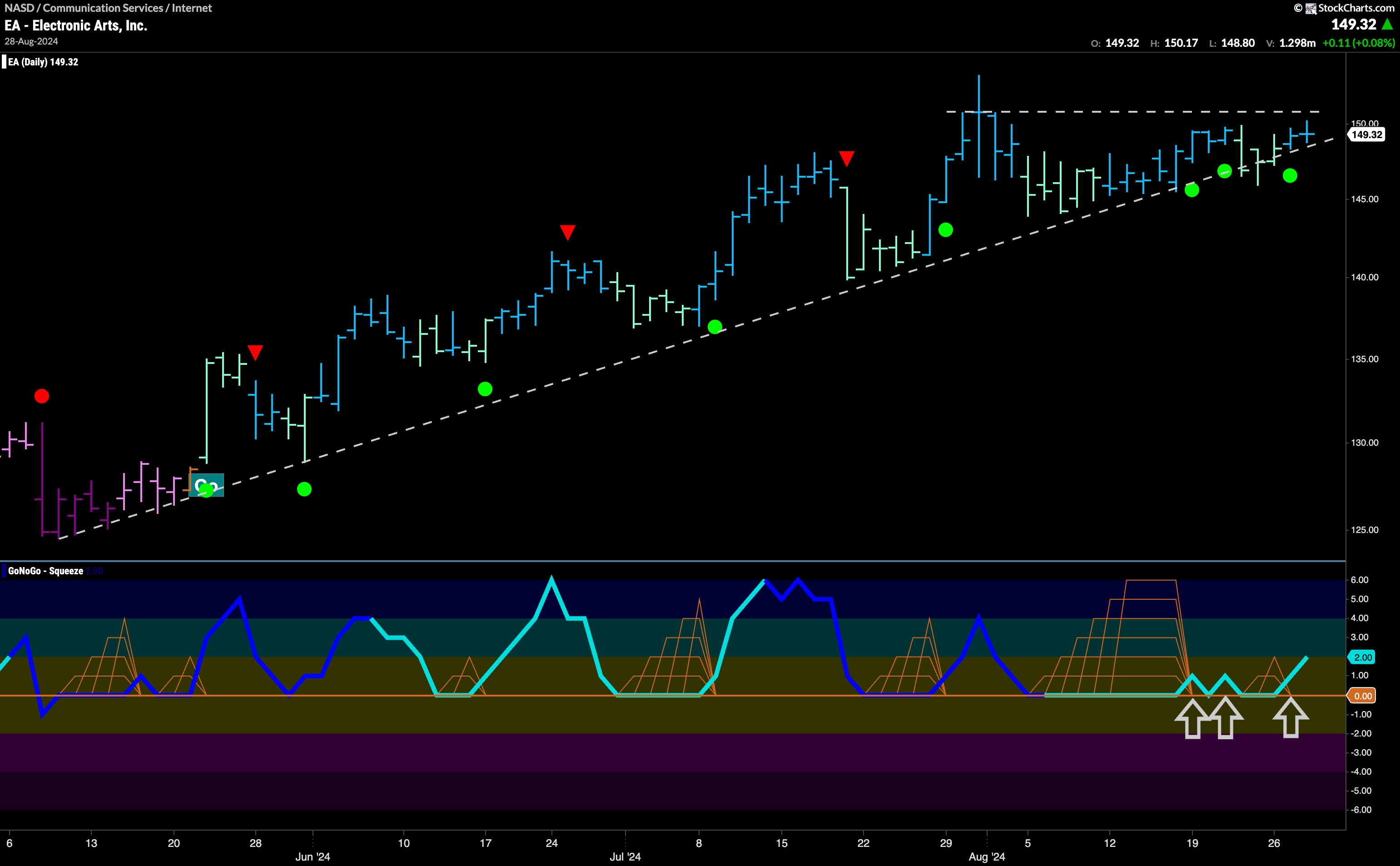Click the open value O: 149.32
This screenshot has width=1400, height=866.
(x=1115, y=43)
